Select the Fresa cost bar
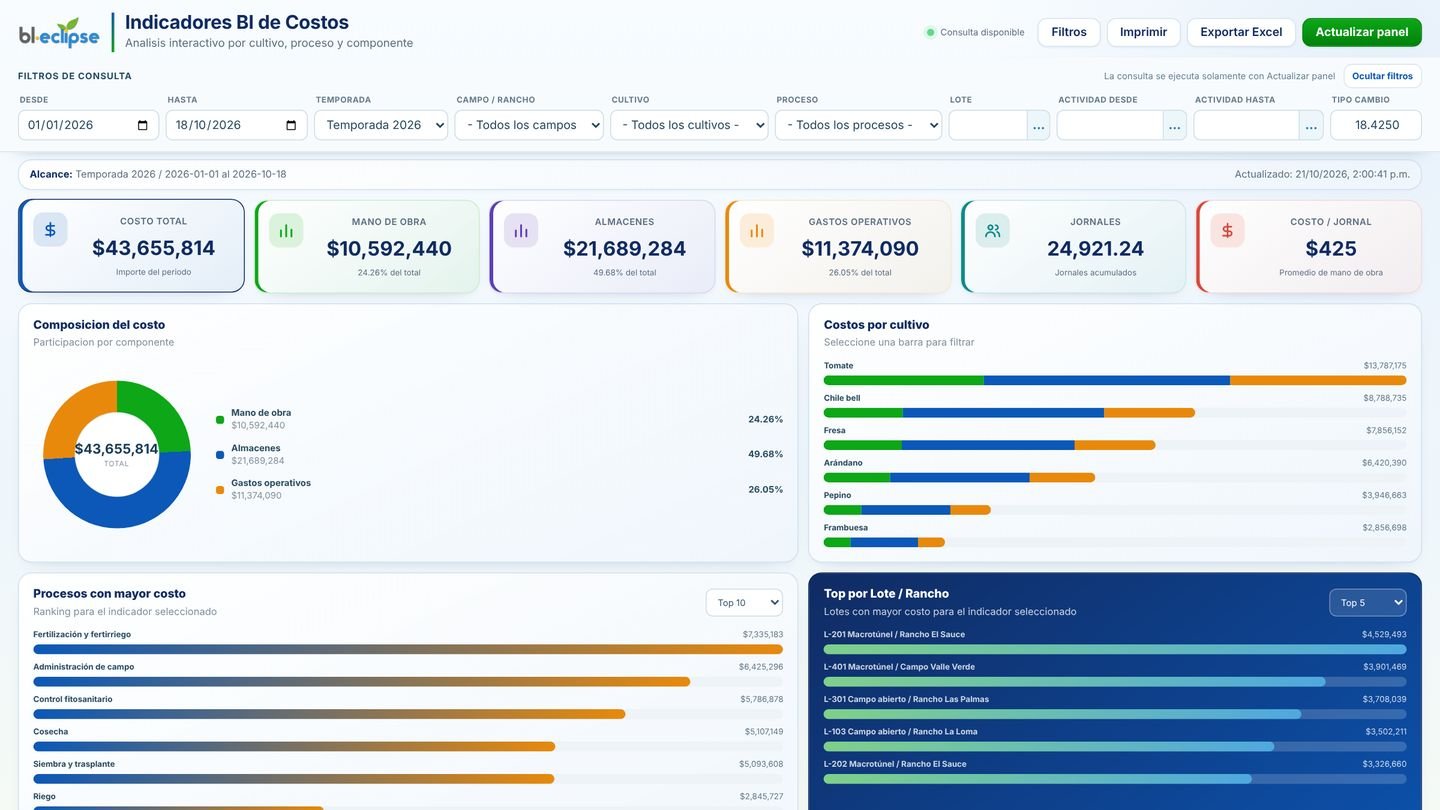This screenshot has width=1440, height=810. (x=1115, y=445)
